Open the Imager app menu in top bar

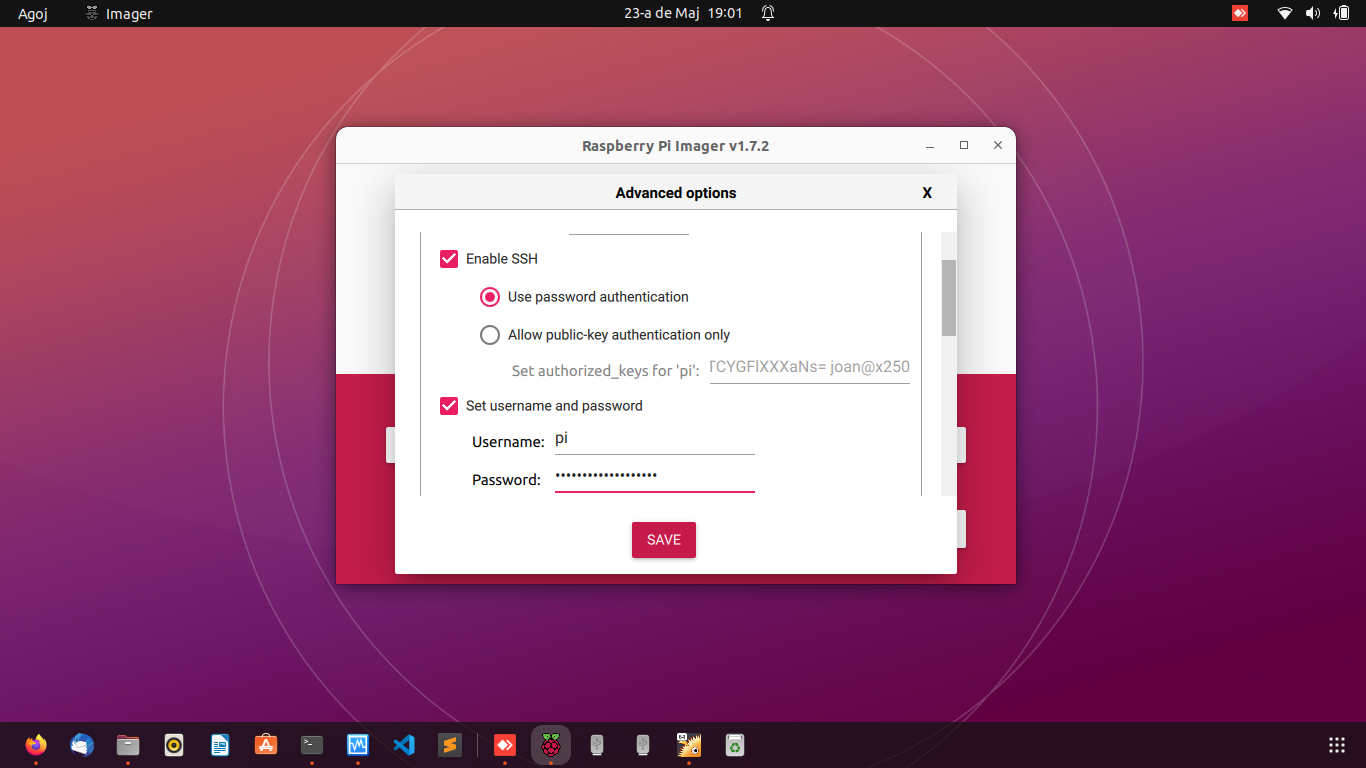pyautogui.click(x=119, y=14)
